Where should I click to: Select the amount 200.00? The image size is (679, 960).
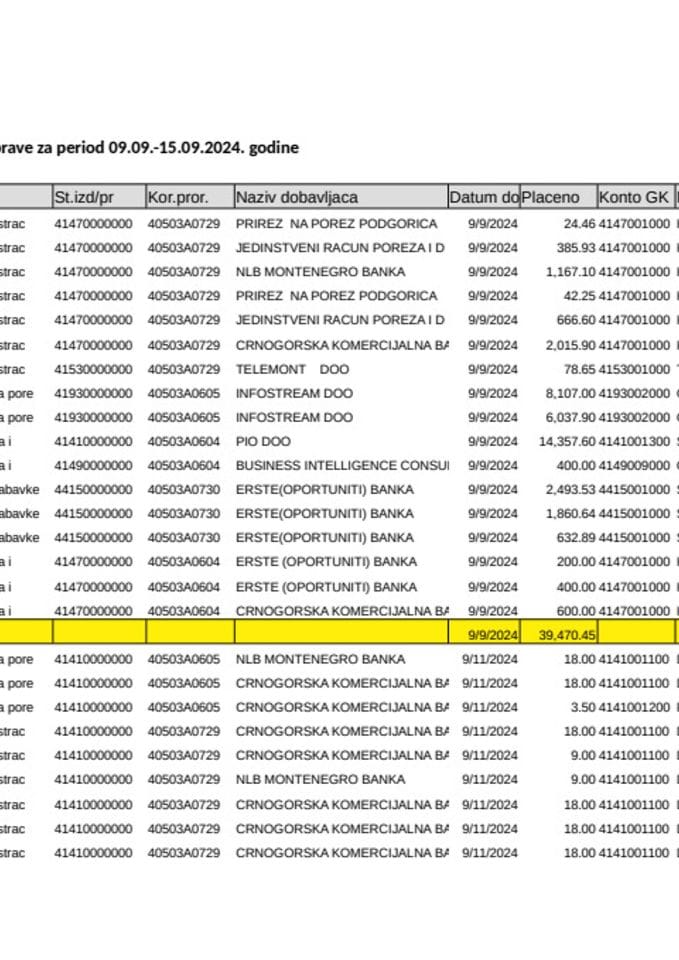pyautogui.click(x=576, y=561)
